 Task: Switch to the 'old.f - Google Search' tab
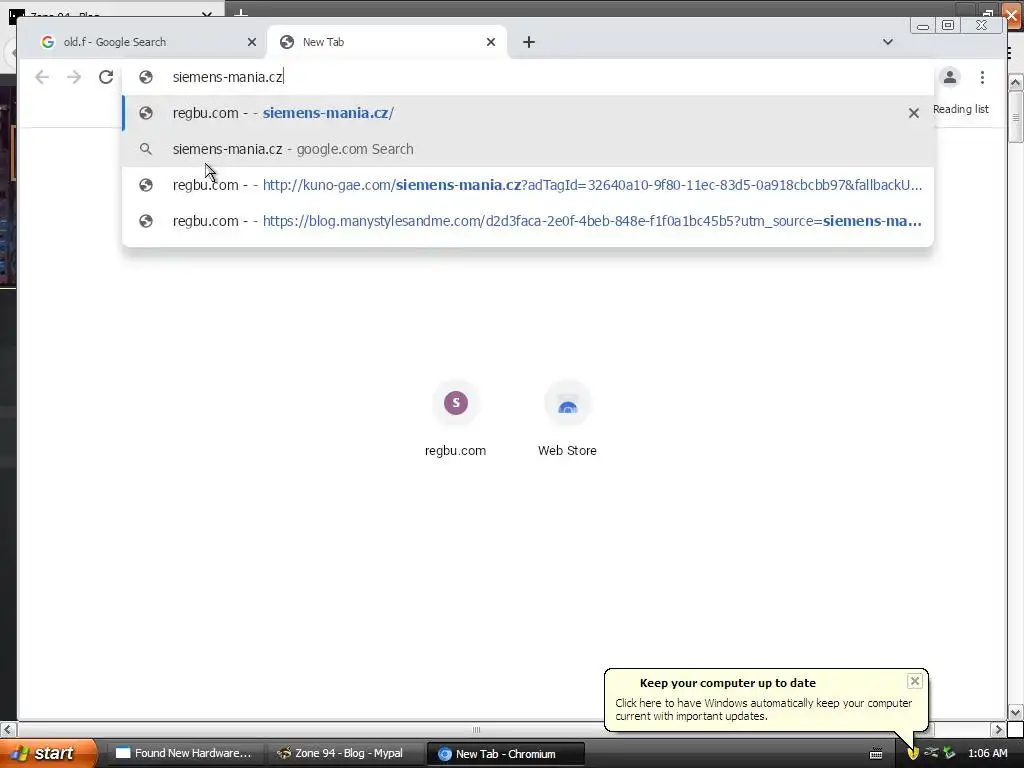click(x=142, y=42)
